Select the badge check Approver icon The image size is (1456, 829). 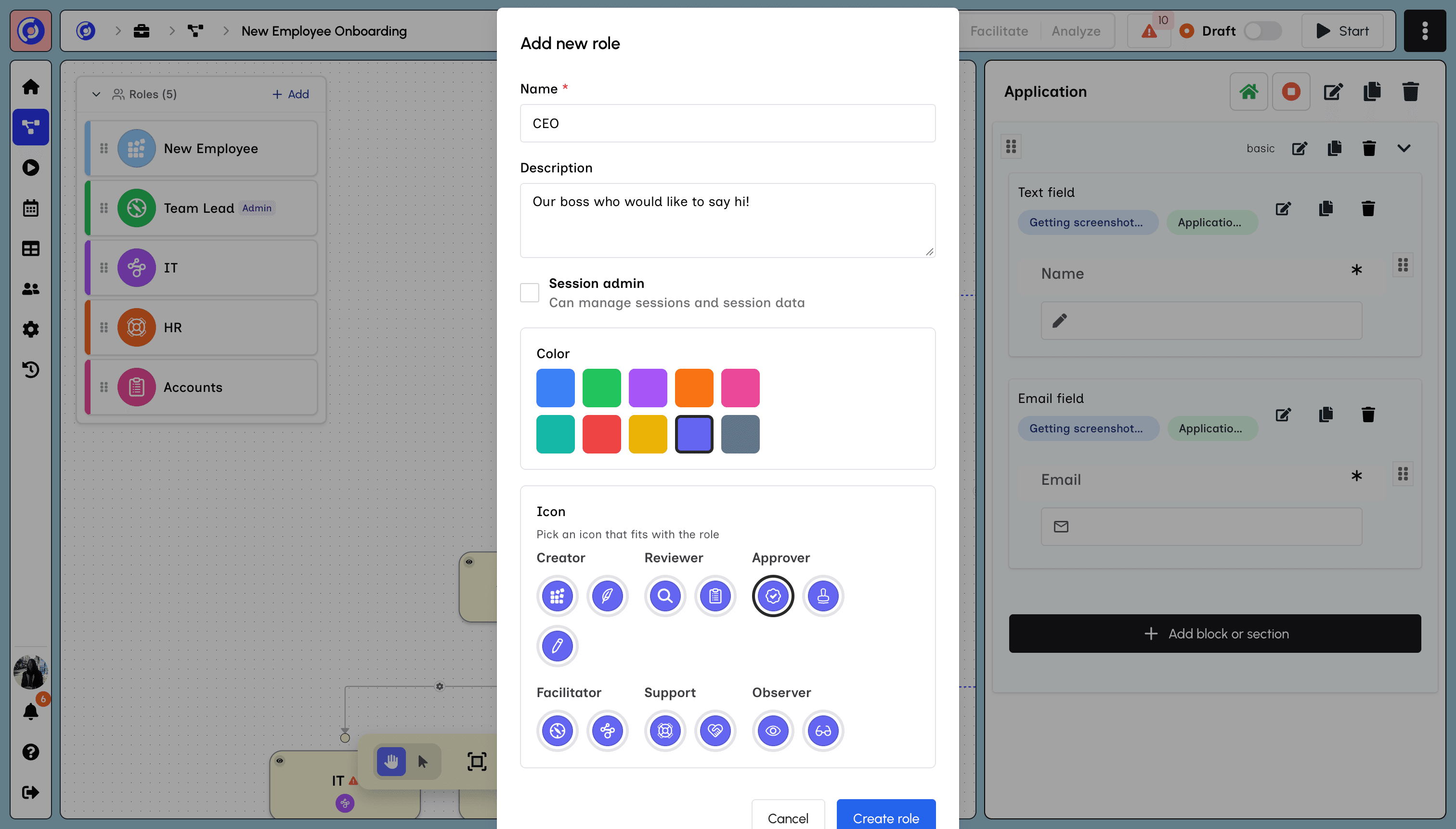tap(773, 596)
